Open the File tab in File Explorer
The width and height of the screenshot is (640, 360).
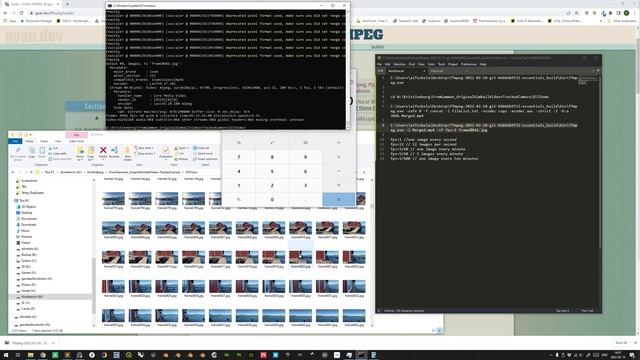click(x=15, y=141)
